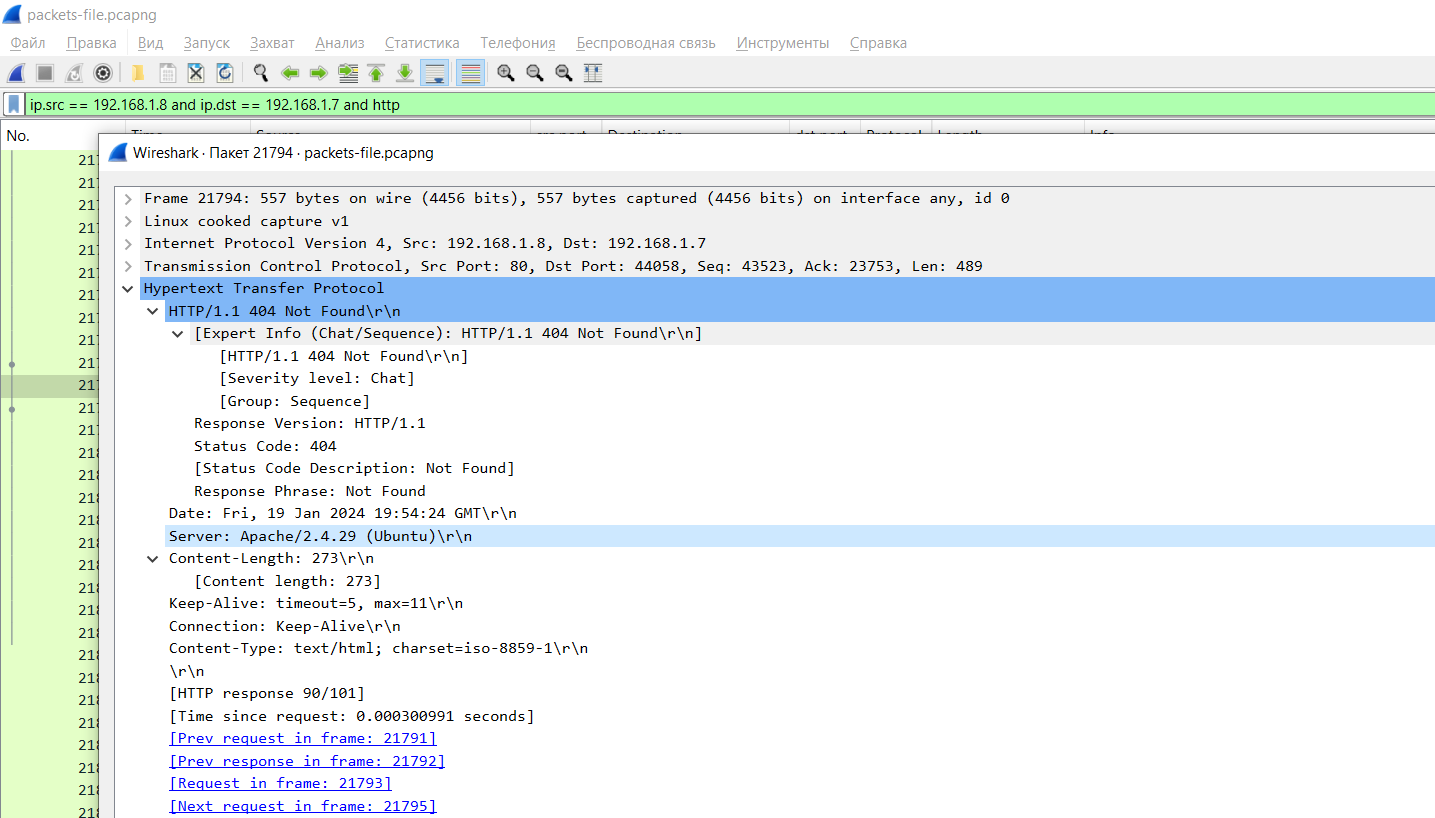Open the Анализ menu
The height and width of the screenshot is (818, 1435).
tap(340, 43)
